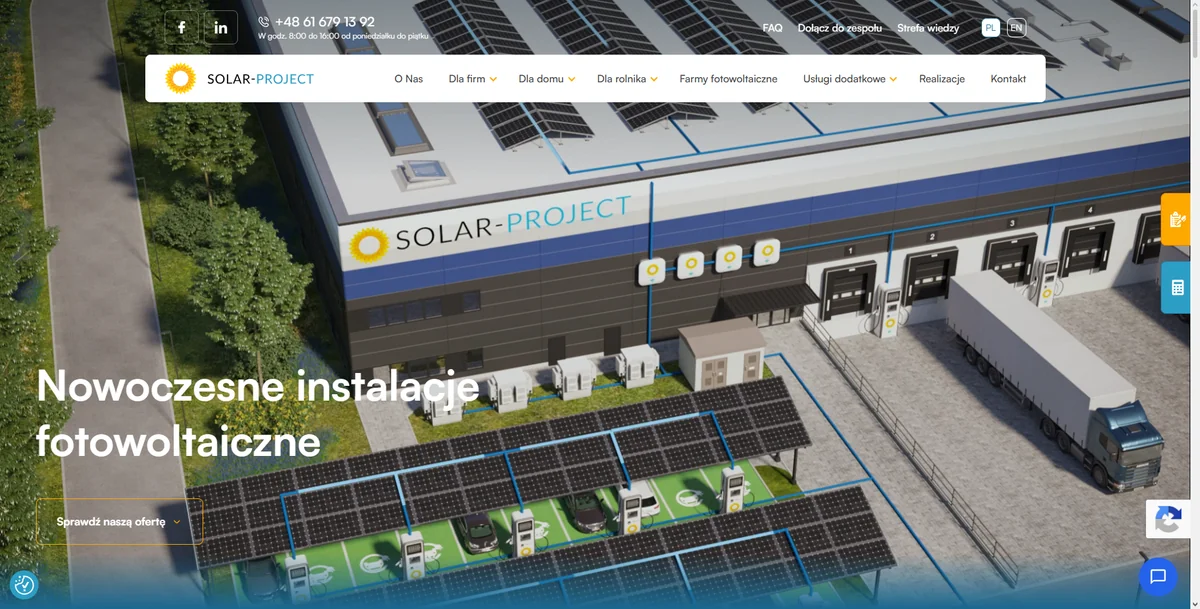Expand the Dla firm arrow
The width and height of the screenshot is (1200, 609).
493,79
